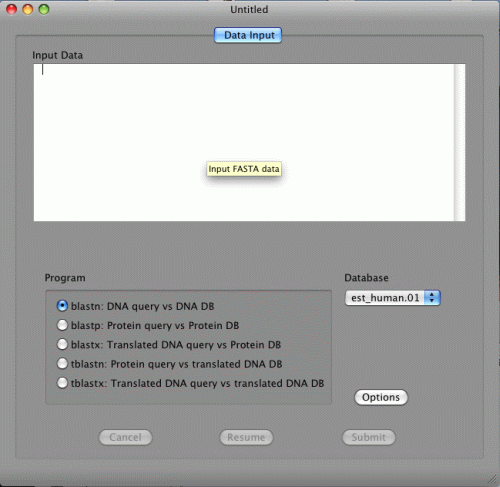Choose blastp Protein query vs Protein DB

click(x=62, y=325)
